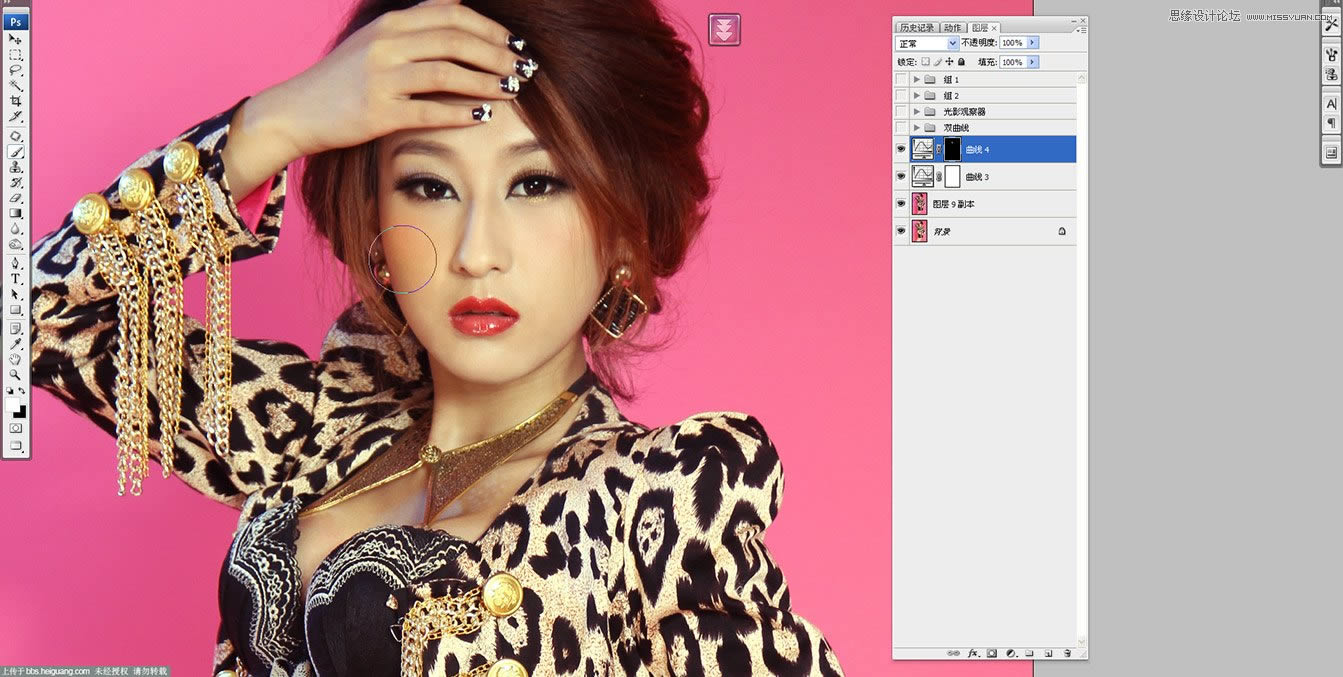Click the link layers icon
Image resolution: width=1343 pixels, height=677 pixels.
(x=953, y=653)
